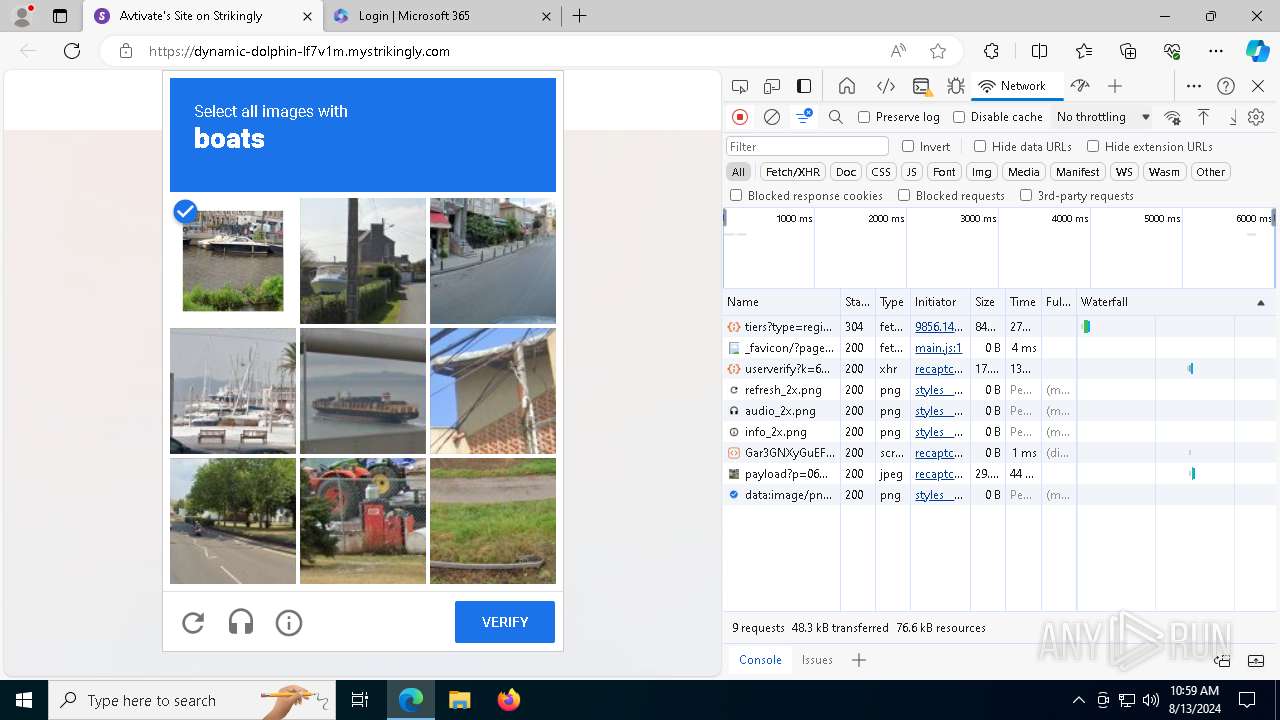Open the Console drawer tab
1280x720 pixels.
760,660
